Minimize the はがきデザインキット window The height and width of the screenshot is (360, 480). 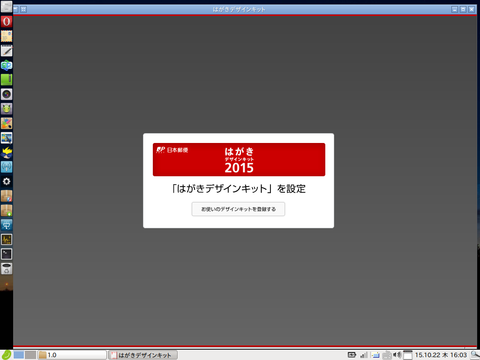pos(455,9)
